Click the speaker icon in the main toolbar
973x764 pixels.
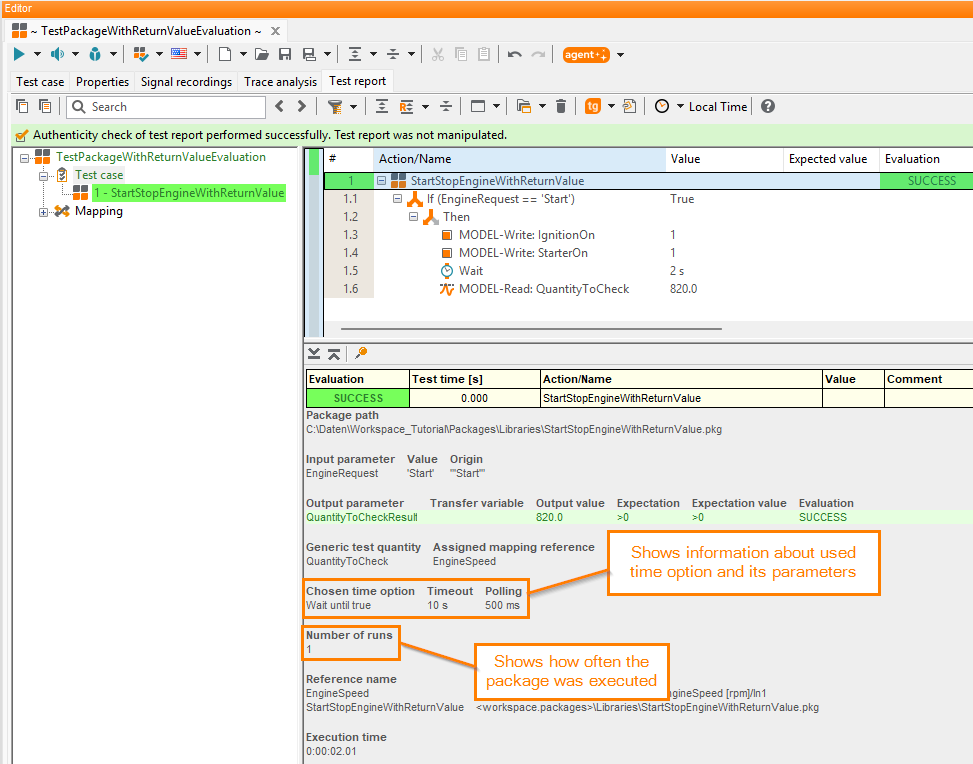pyautogui.click(x=57, y=55)
